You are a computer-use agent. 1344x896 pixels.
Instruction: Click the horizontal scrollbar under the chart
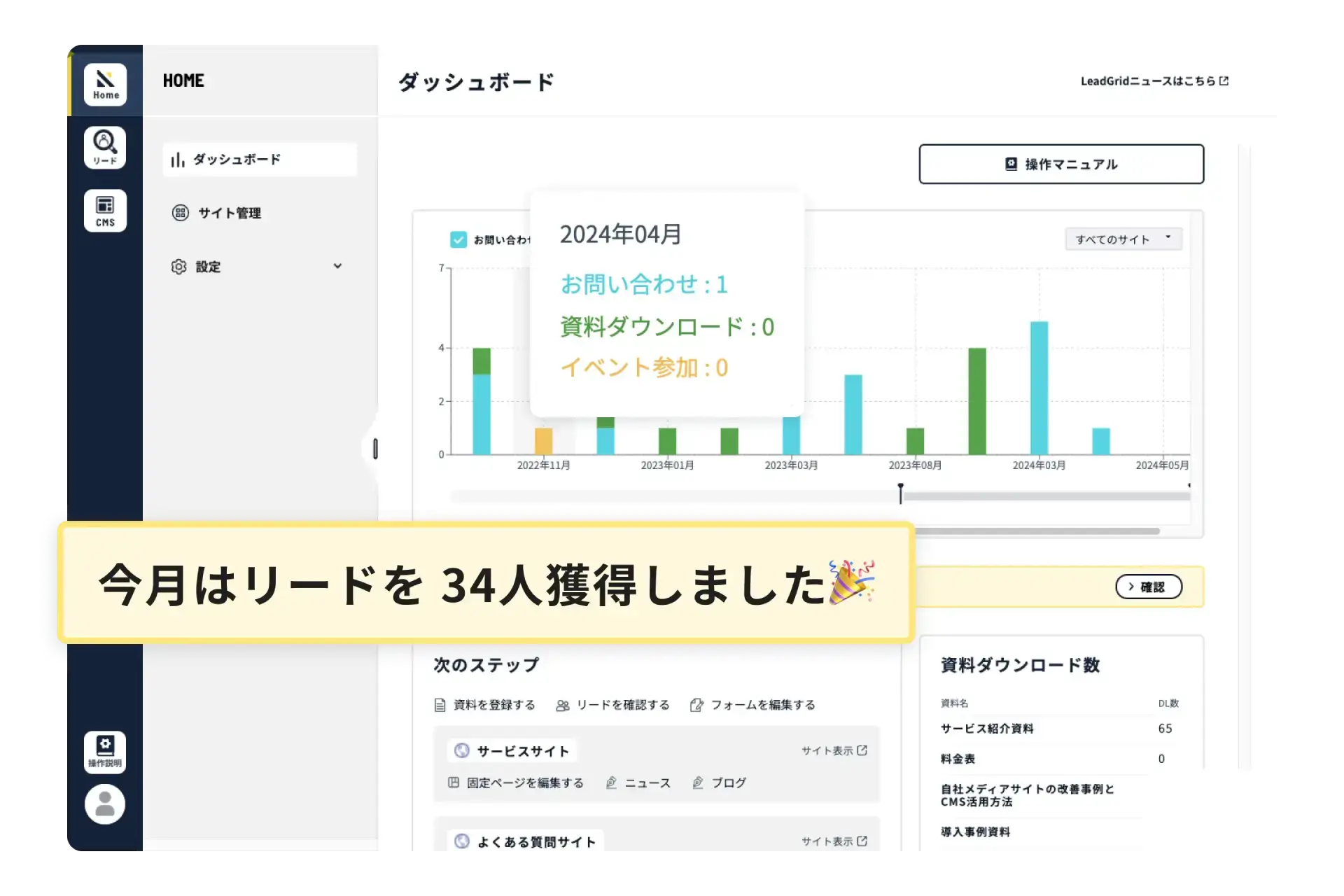[x=1037, y=531]
